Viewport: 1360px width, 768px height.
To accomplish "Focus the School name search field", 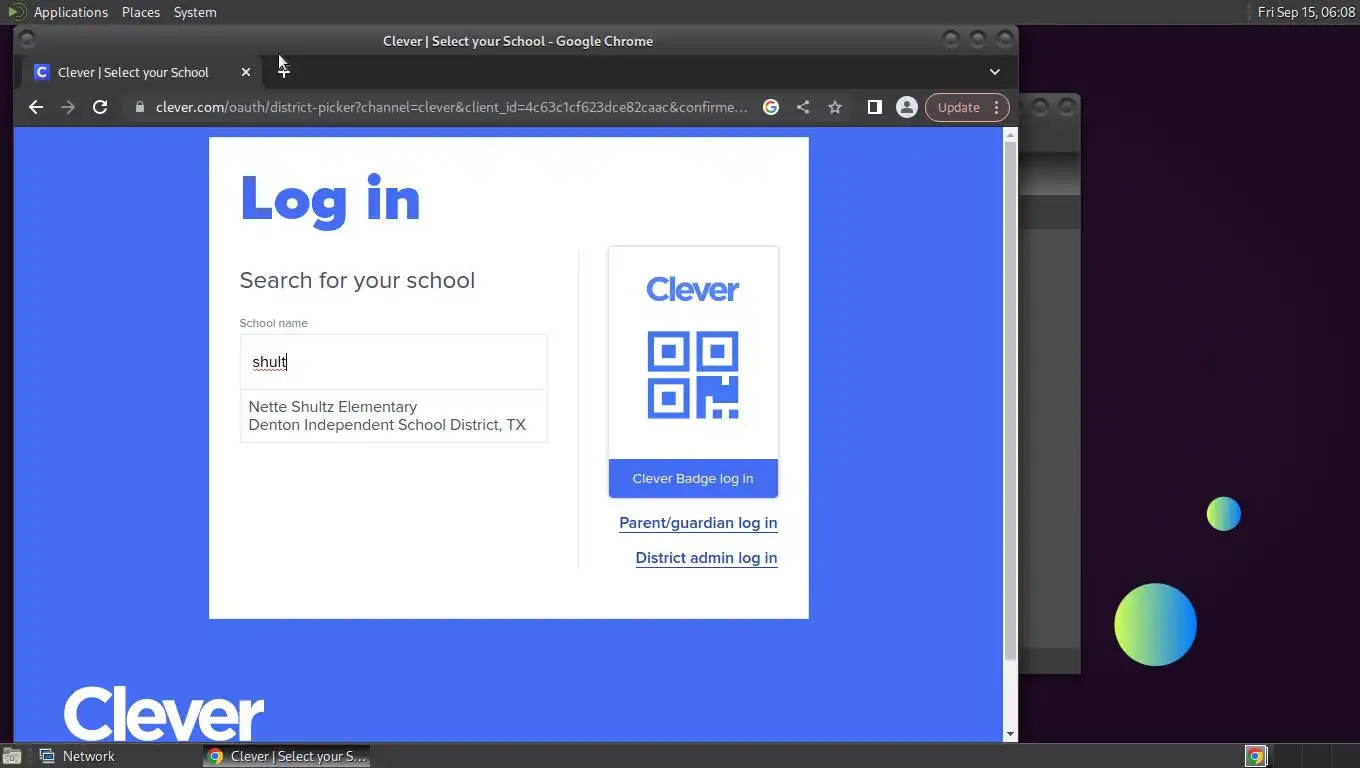I will (394, 362).
